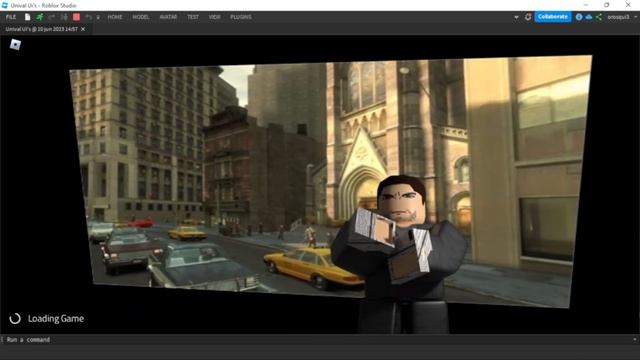Viewport: 640px width, 360px height.
Task: Close the Unival UI's document tab
Action: (x=83, y=29)
